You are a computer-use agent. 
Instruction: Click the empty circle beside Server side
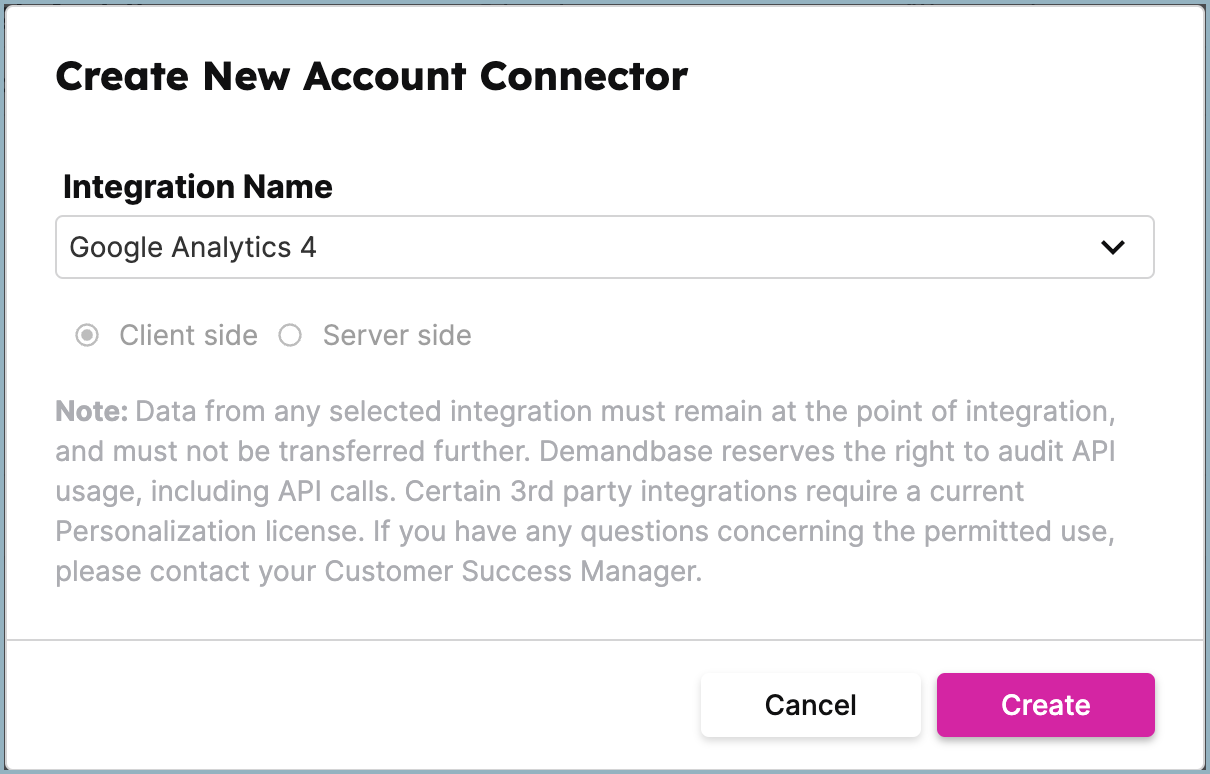[x=290, y=335]
